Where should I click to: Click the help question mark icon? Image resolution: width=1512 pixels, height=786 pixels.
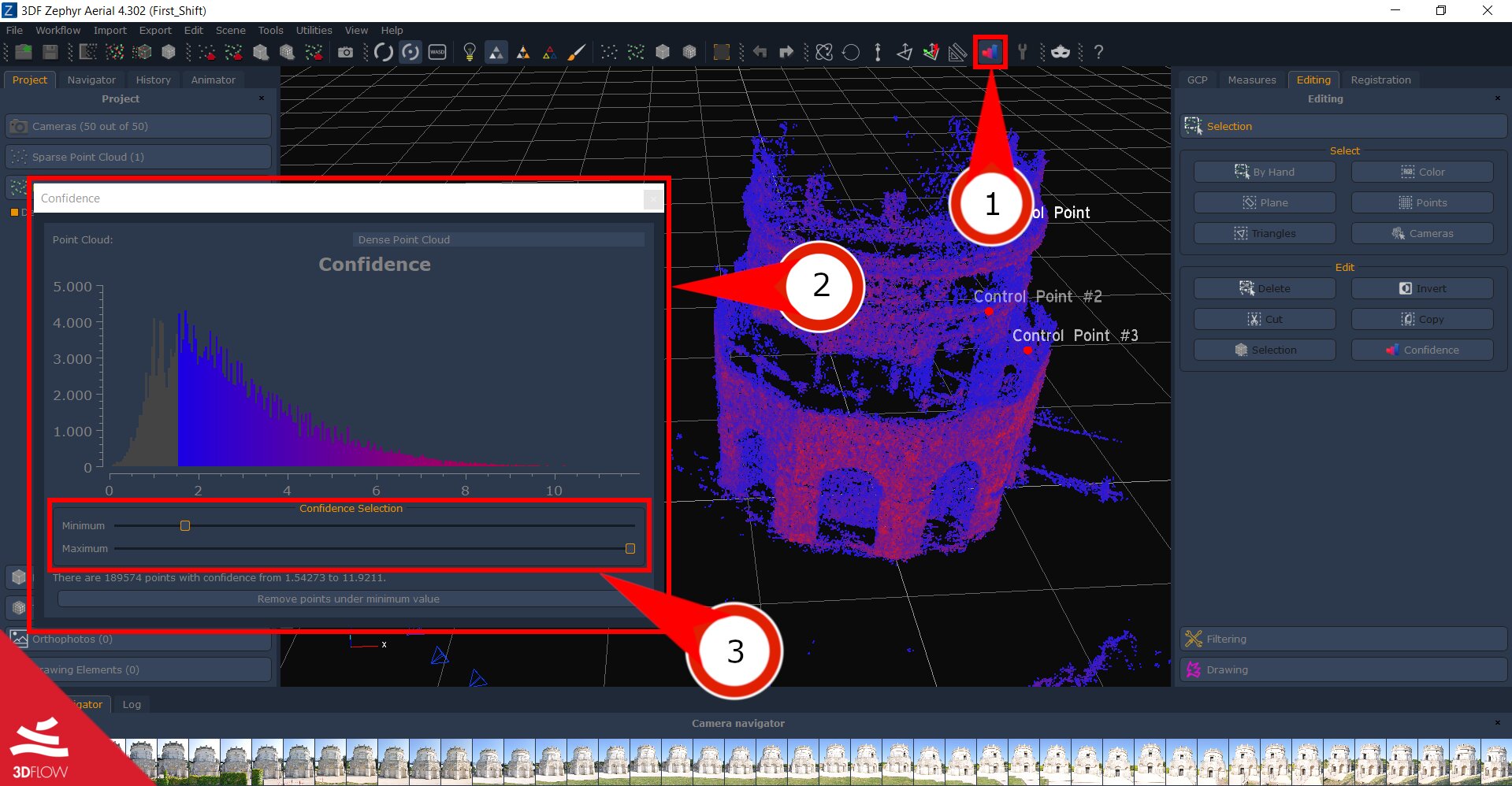pyautogui.click(x=1098, y=52)
